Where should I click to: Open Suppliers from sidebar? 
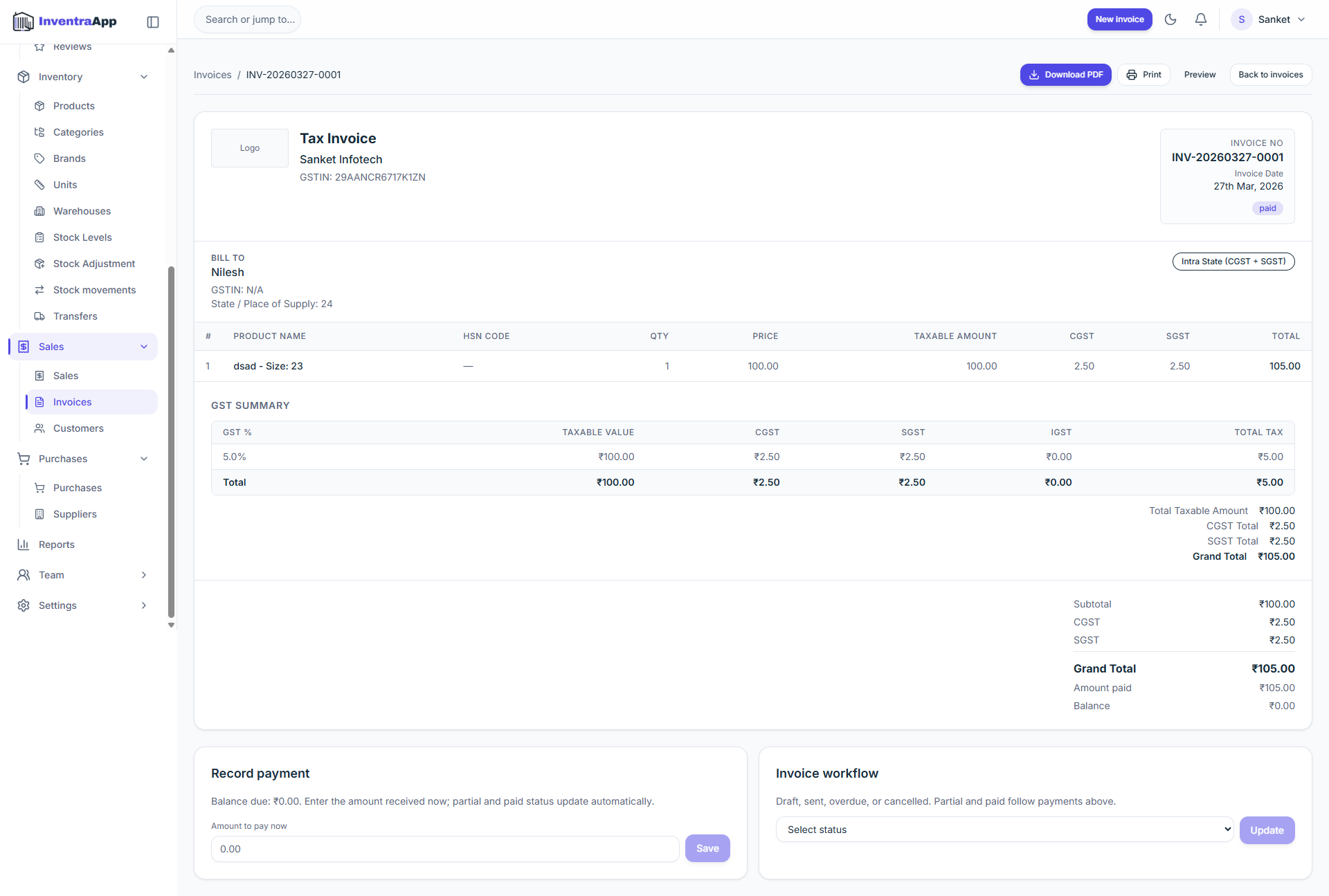91,514
